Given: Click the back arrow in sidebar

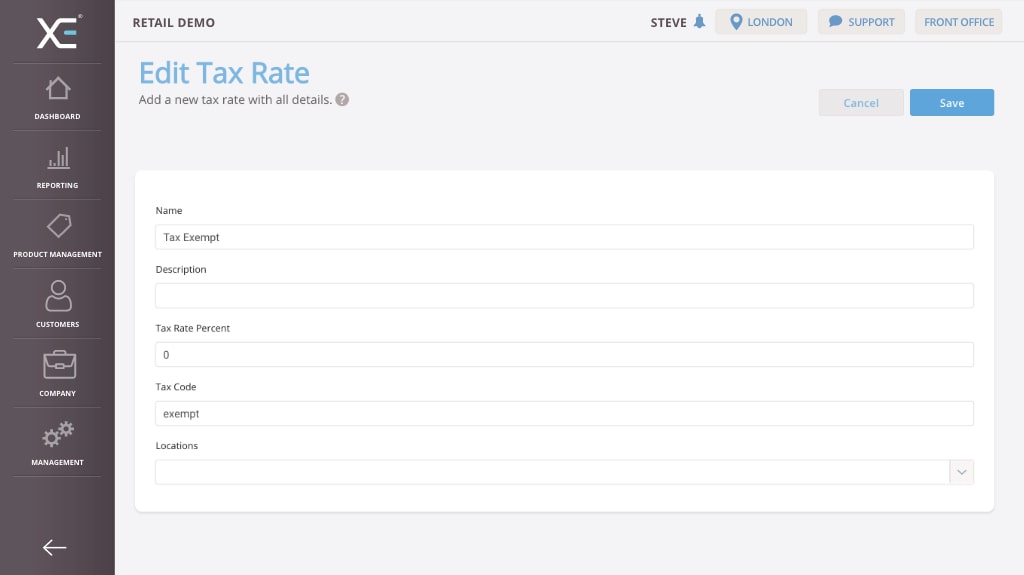Looking at the screenshot, I should 54,547.
